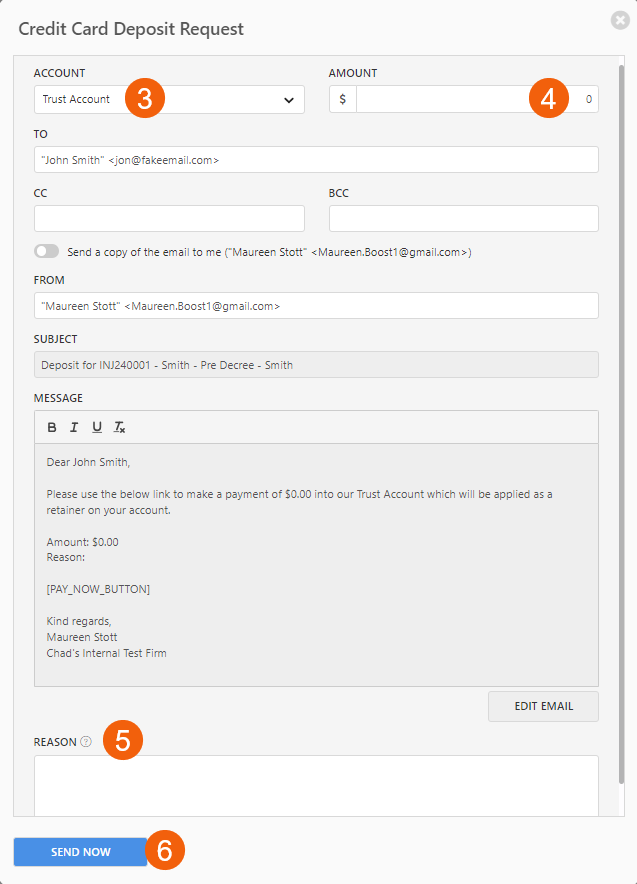Click the From email field
Screen dimensions: 637x884
(316, 306)
